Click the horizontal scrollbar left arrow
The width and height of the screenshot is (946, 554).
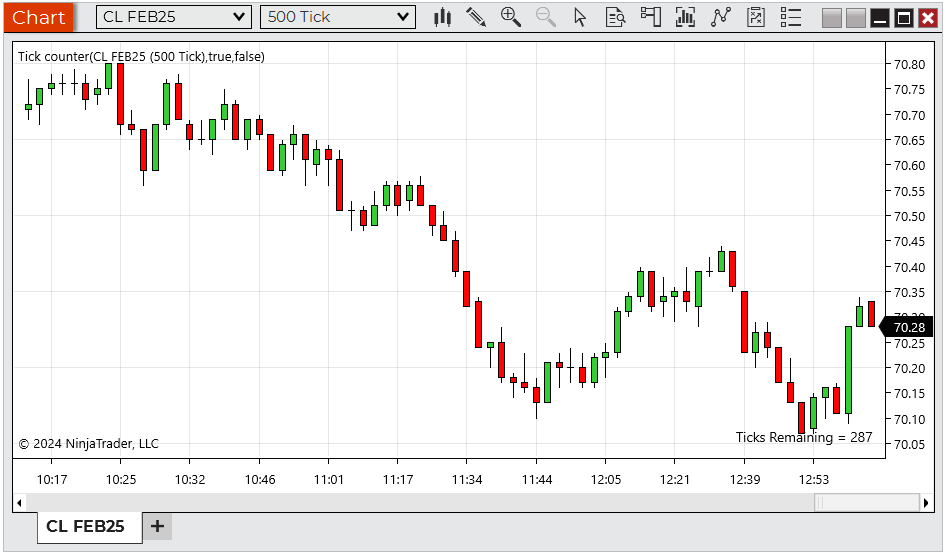[19, 502]
